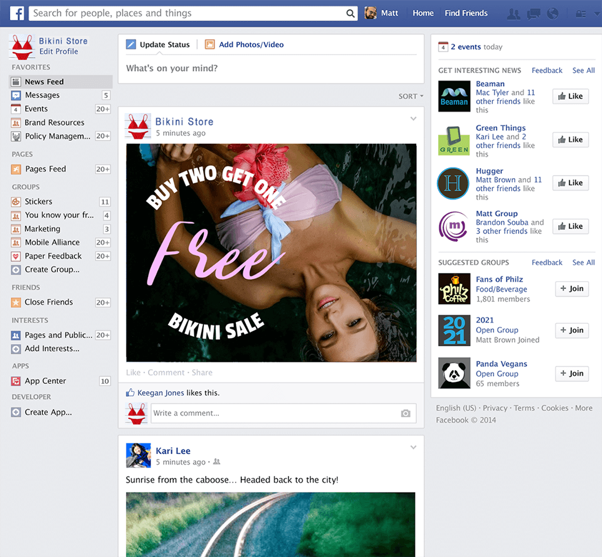
Task: Open friend requests icon in top bar
Action: [x=513, y=14]
